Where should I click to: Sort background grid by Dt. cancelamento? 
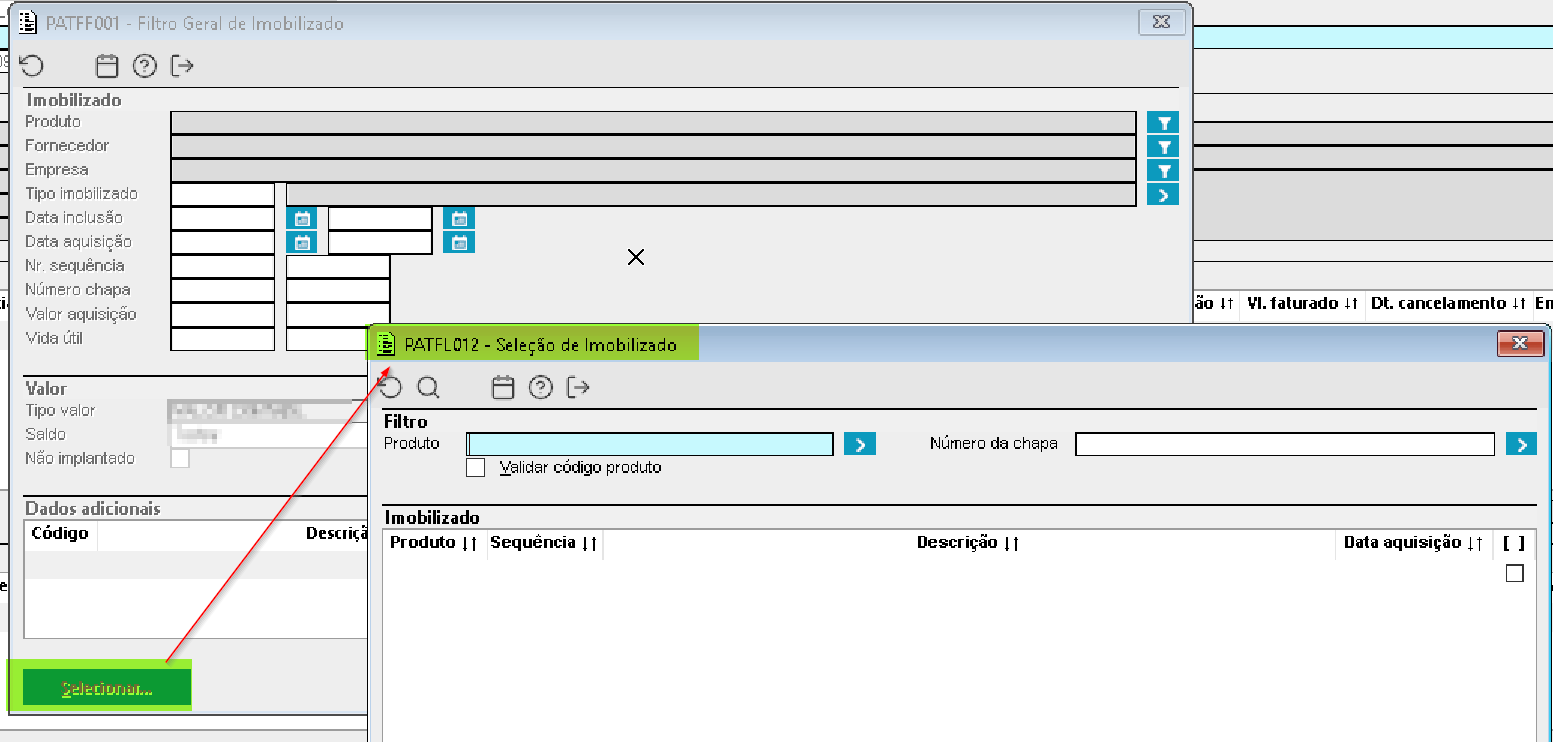tap(1448, 303)
